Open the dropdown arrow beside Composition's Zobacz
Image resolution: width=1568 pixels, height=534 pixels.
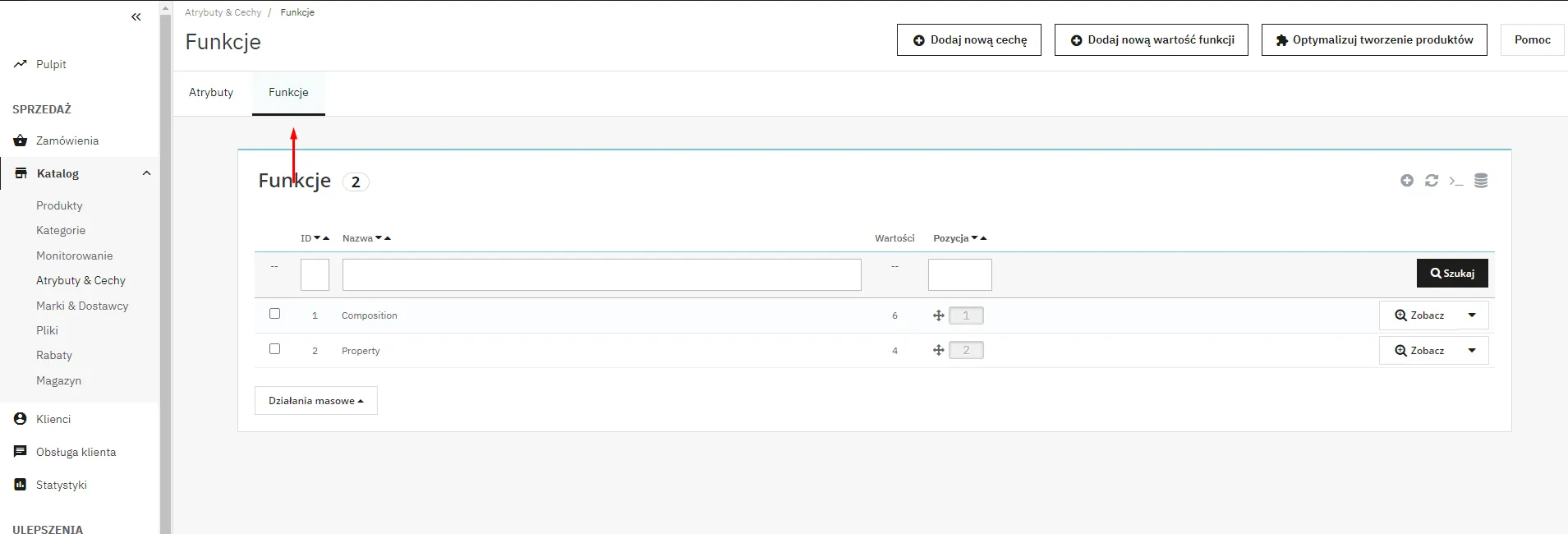pos(1472,315)
